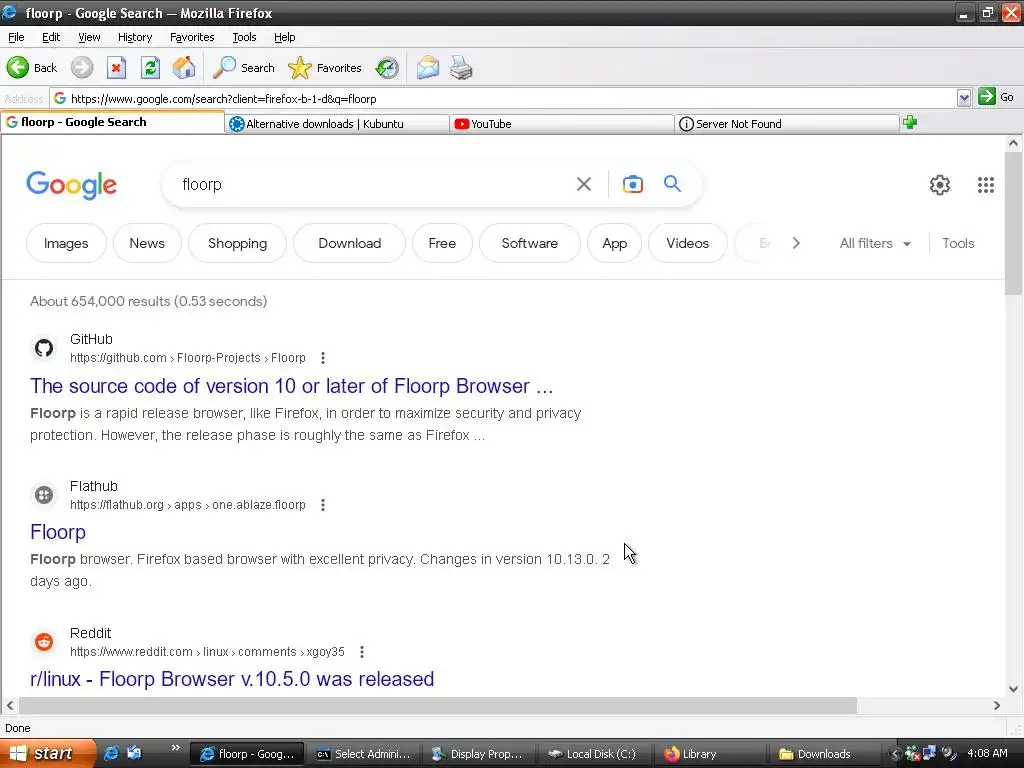Select the Software filter chip
1024x768 pixels.
[x=530, y=243]
